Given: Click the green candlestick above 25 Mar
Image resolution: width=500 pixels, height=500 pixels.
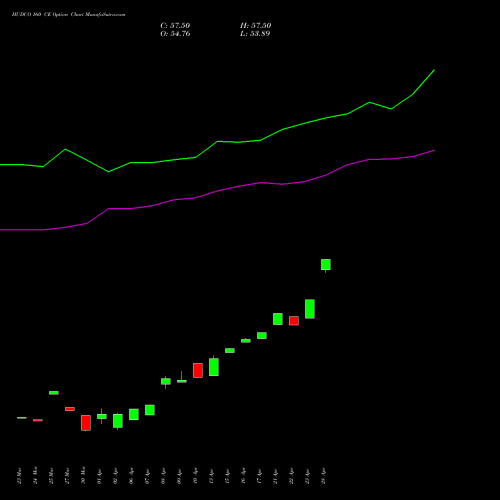Looking at the screenshot, I should 54,393.
